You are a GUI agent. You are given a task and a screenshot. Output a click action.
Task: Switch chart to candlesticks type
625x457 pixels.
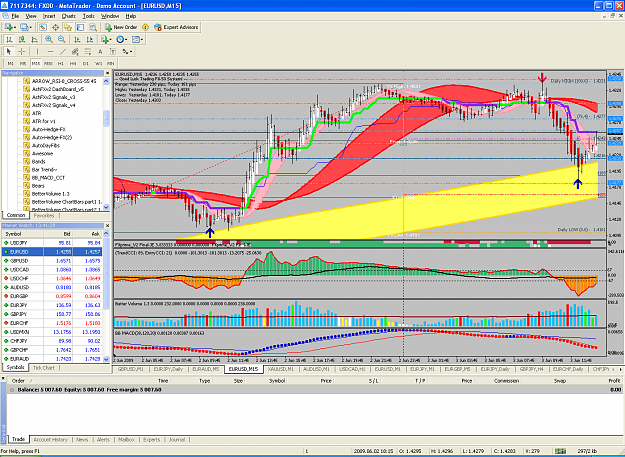click(x=22, y=39)
